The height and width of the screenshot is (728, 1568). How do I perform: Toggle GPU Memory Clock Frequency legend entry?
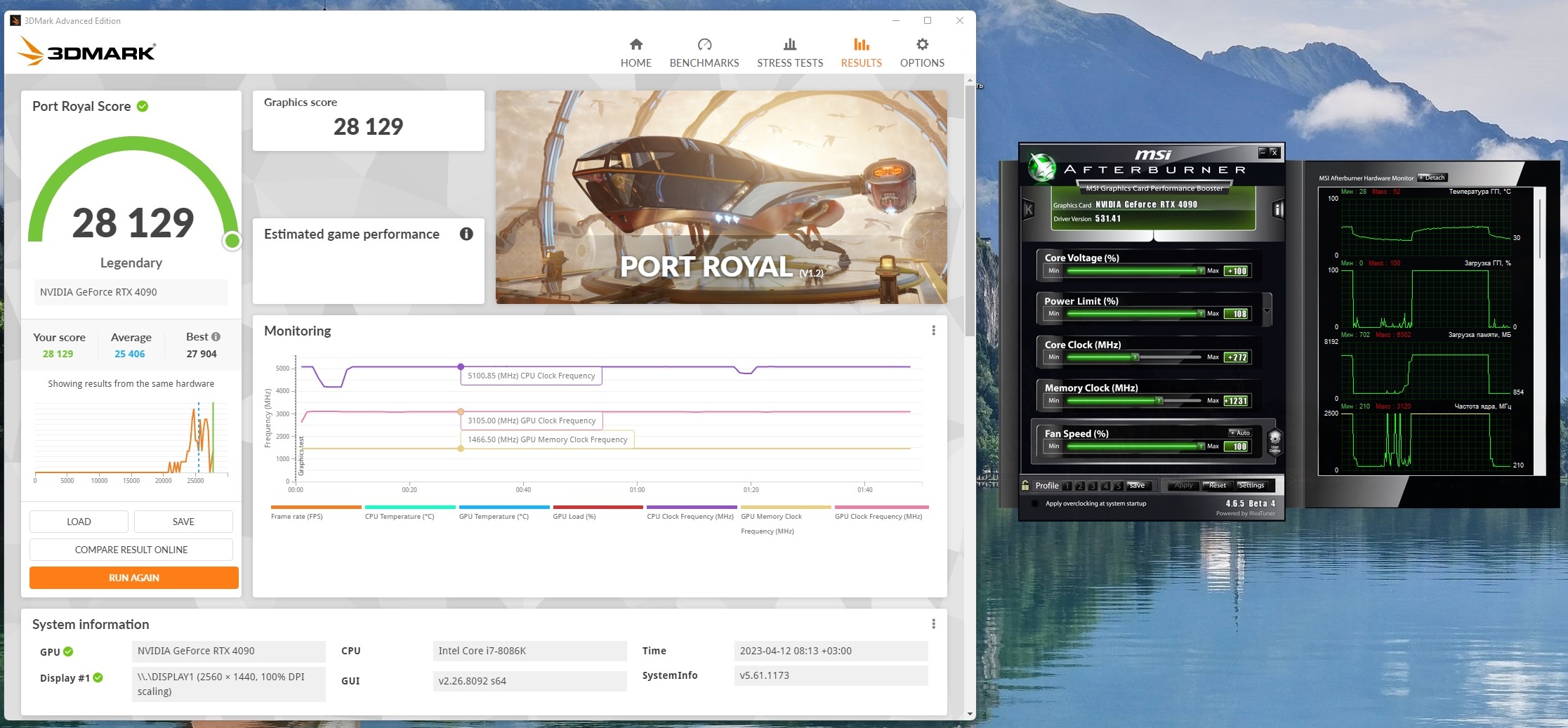click(786, 520)
